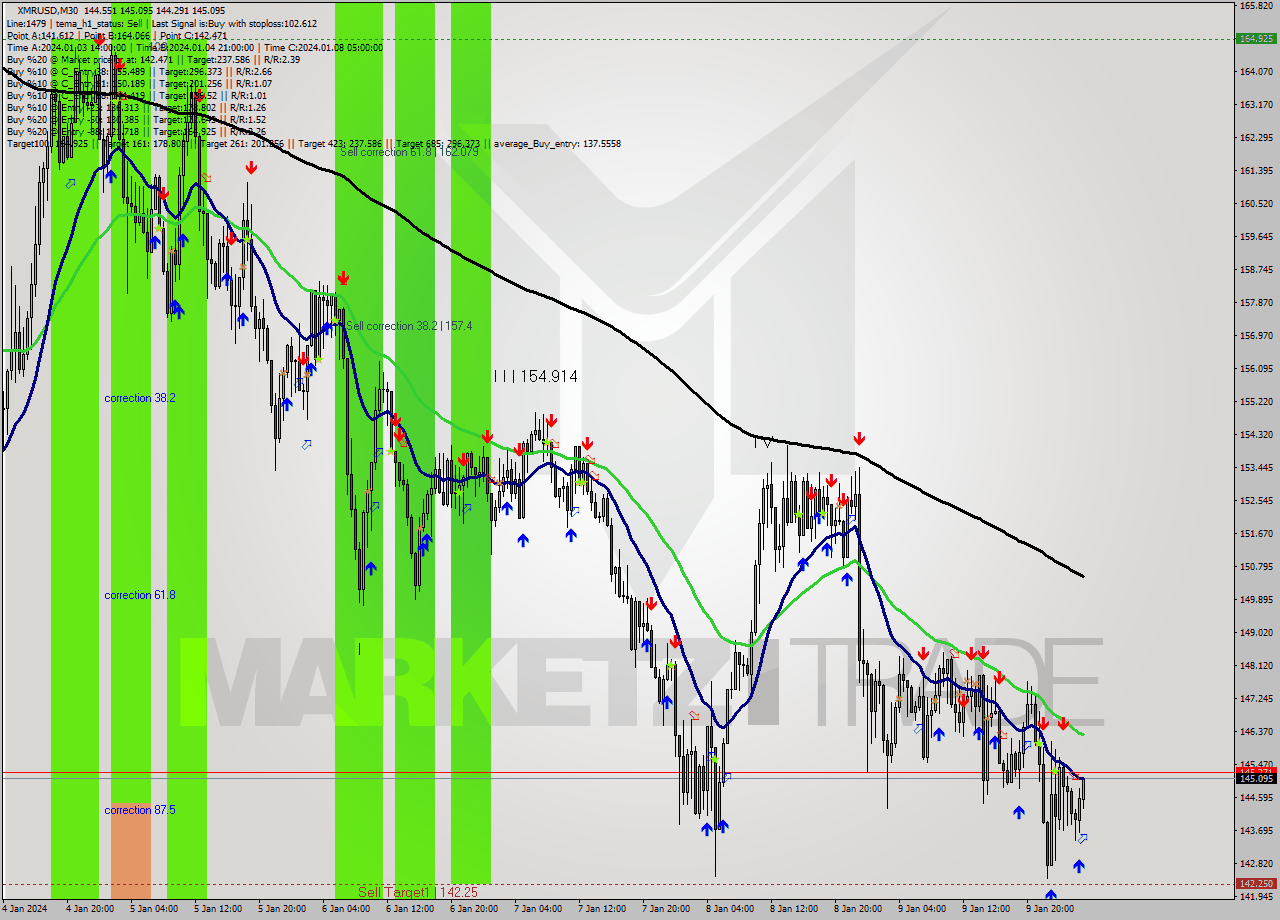
Task: Click the green 164.925 price tag
Action: pyautogui.click(x=1255, y=39)
